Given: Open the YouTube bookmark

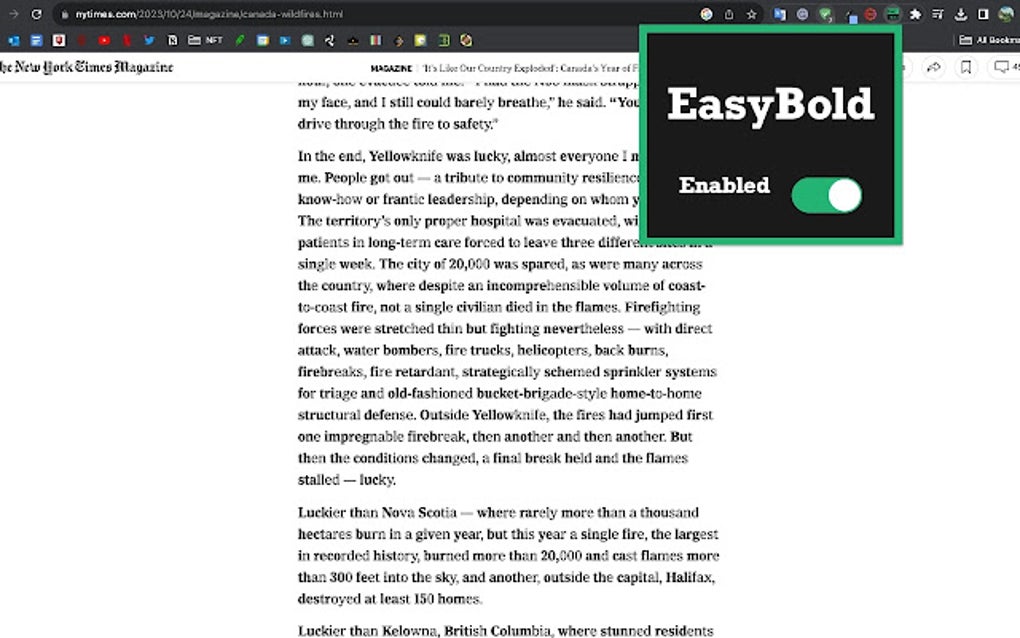Looking at the screenshot, I should pos(104,40).
